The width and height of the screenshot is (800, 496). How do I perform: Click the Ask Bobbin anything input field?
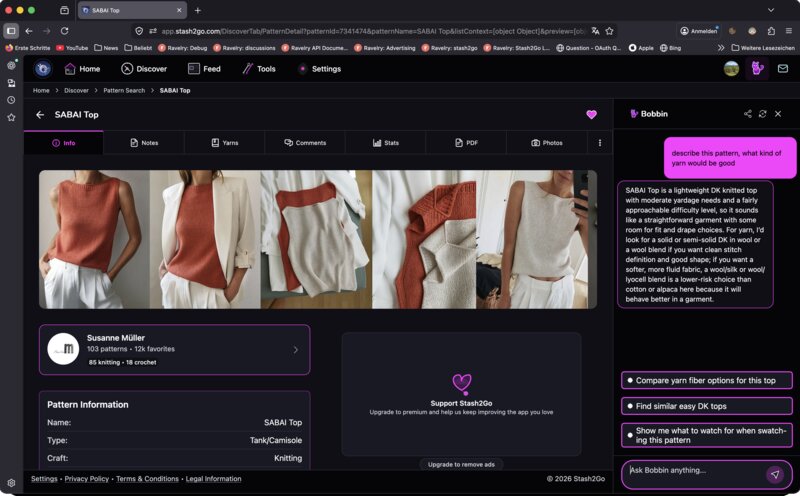point(692,471)
